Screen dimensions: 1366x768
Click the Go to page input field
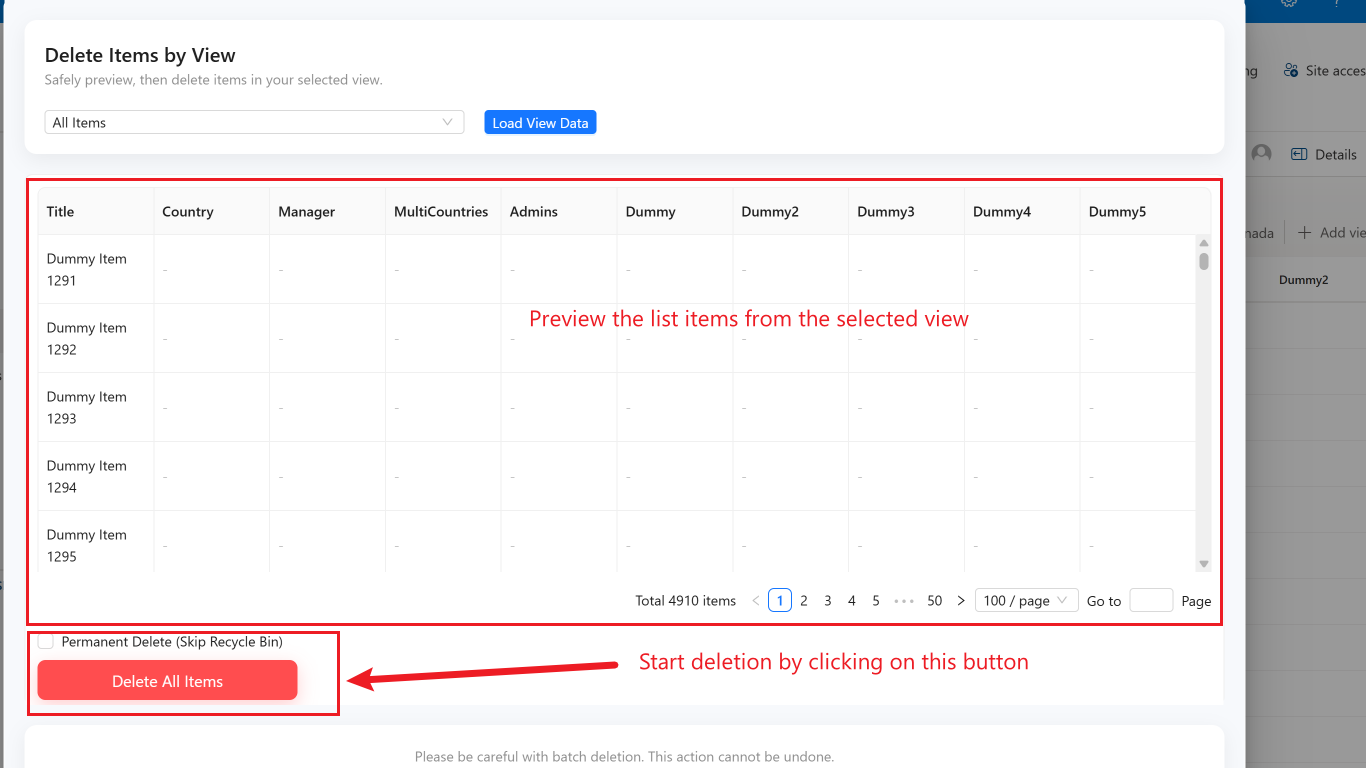(x=1151, y=601)
